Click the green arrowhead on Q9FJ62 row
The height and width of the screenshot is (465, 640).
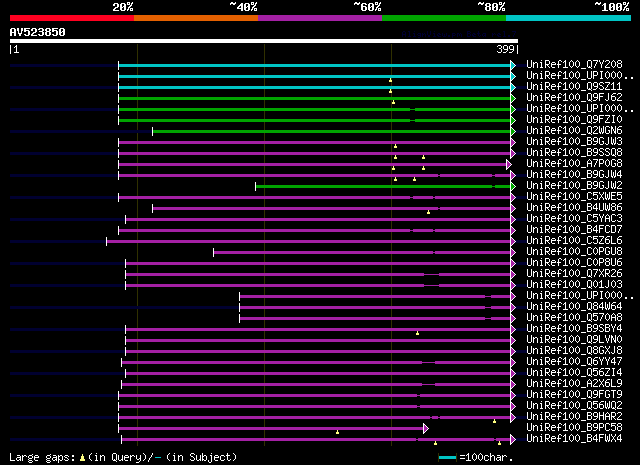[513, 98]
